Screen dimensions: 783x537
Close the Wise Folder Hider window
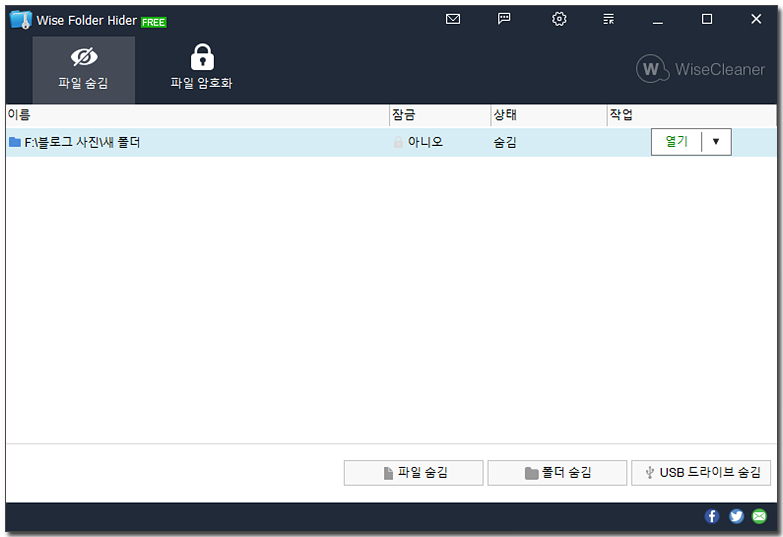coord(756,19)
